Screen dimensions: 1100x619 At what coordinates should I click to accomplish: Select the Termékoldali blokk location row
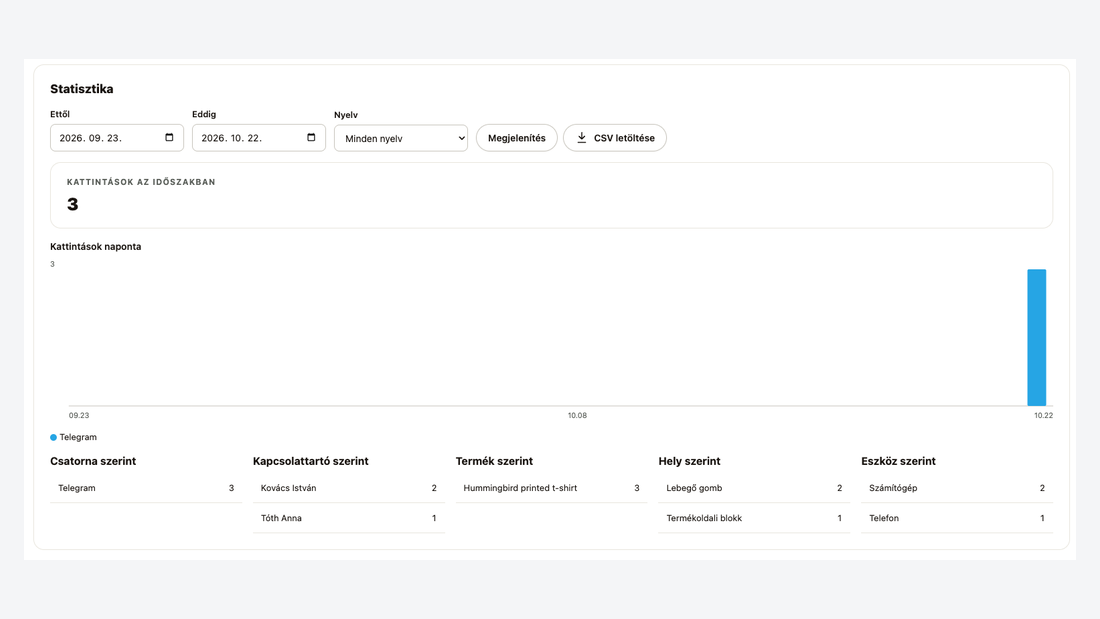pos(754,518)
